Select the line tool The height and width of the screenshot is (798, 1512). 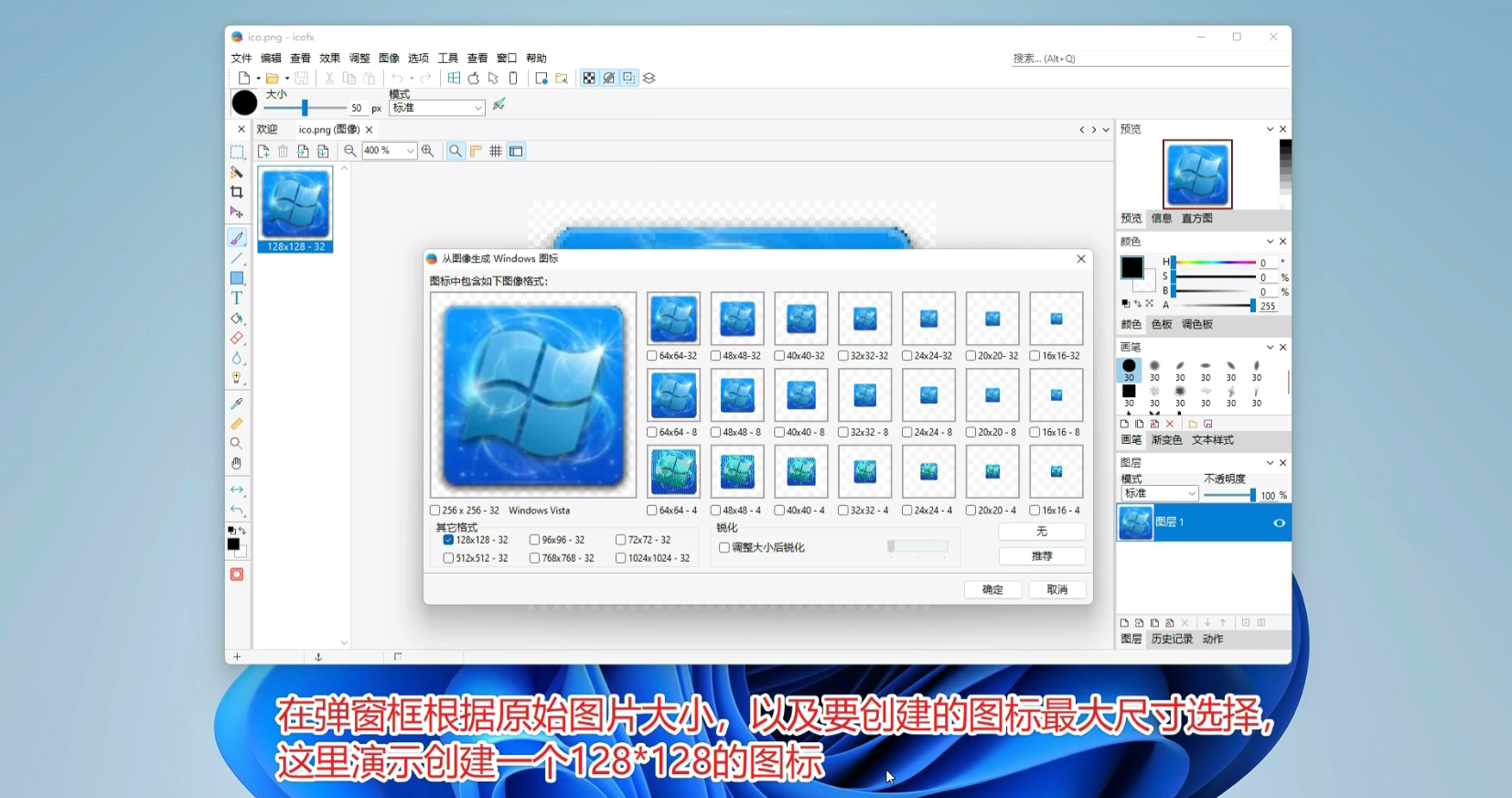coord(237,258)
